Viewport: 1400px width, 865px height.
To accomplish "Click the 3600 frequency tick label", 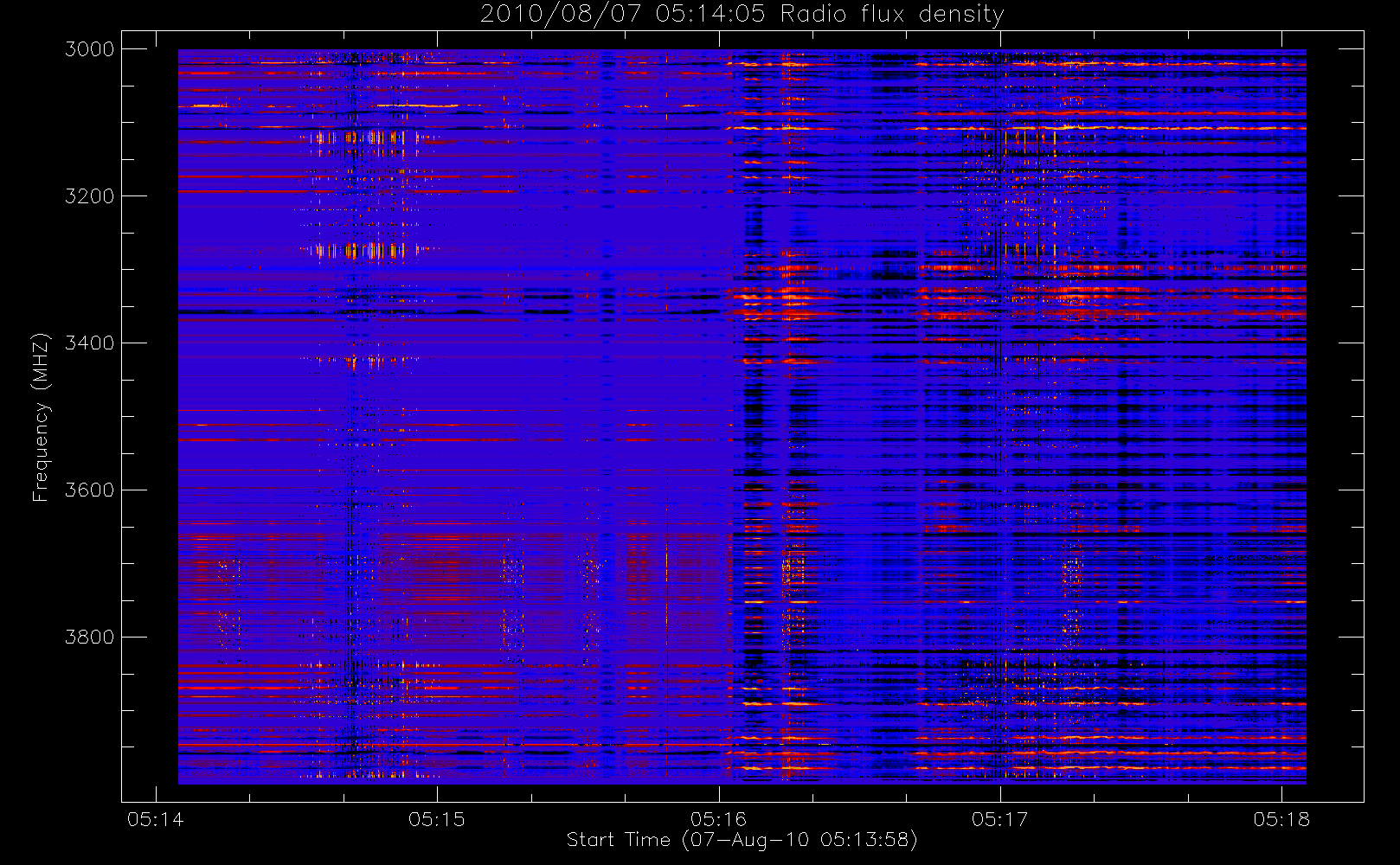I will pyautogui.click(x=90, y=490).
